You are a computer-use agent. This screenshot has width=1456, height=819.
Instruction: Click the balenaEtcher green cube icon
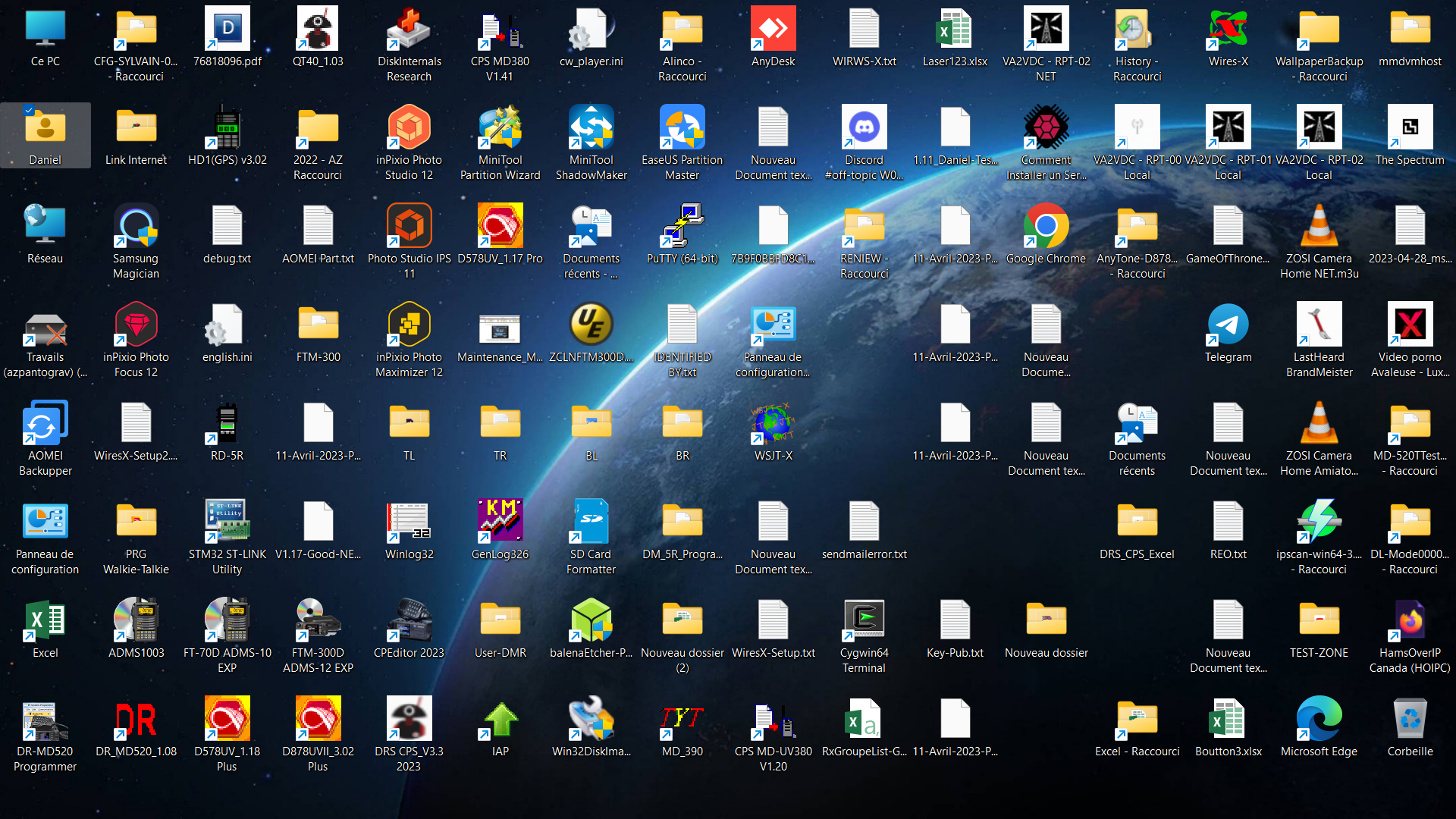click(591, 620)
